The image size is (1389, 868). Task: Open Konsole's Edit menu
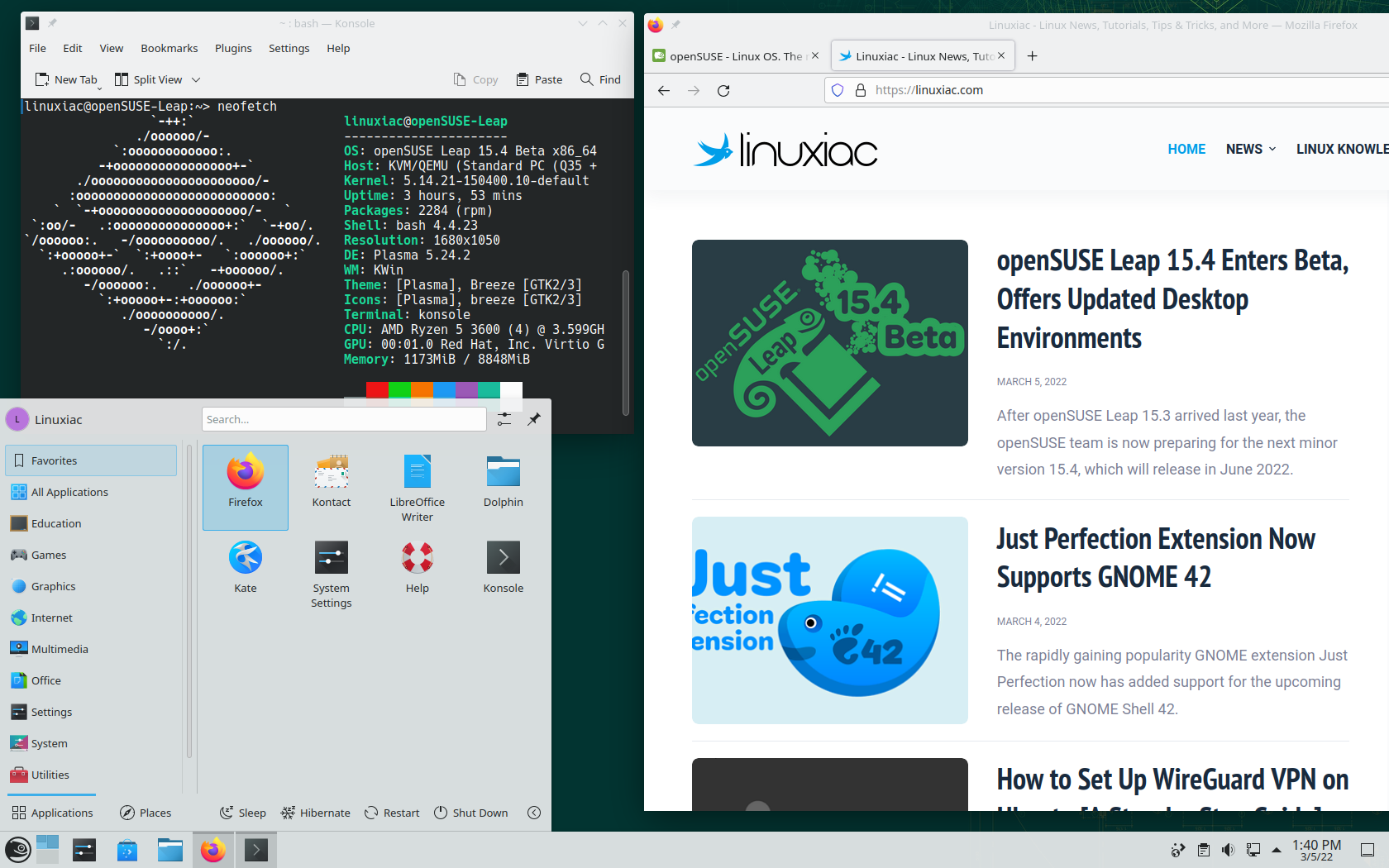(x=73, y=48)
